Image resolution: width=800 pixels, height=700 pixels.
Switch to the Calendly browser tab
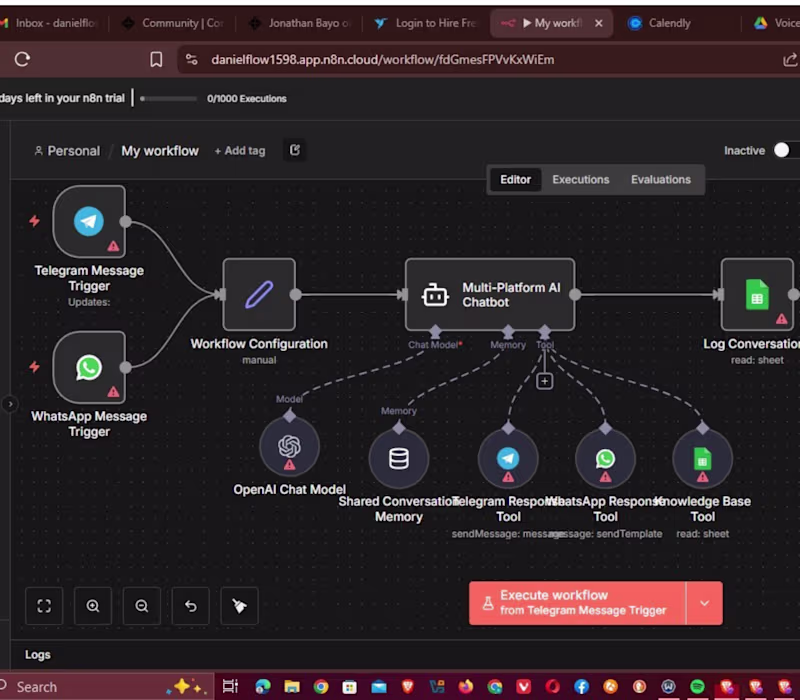pos(660,23)
